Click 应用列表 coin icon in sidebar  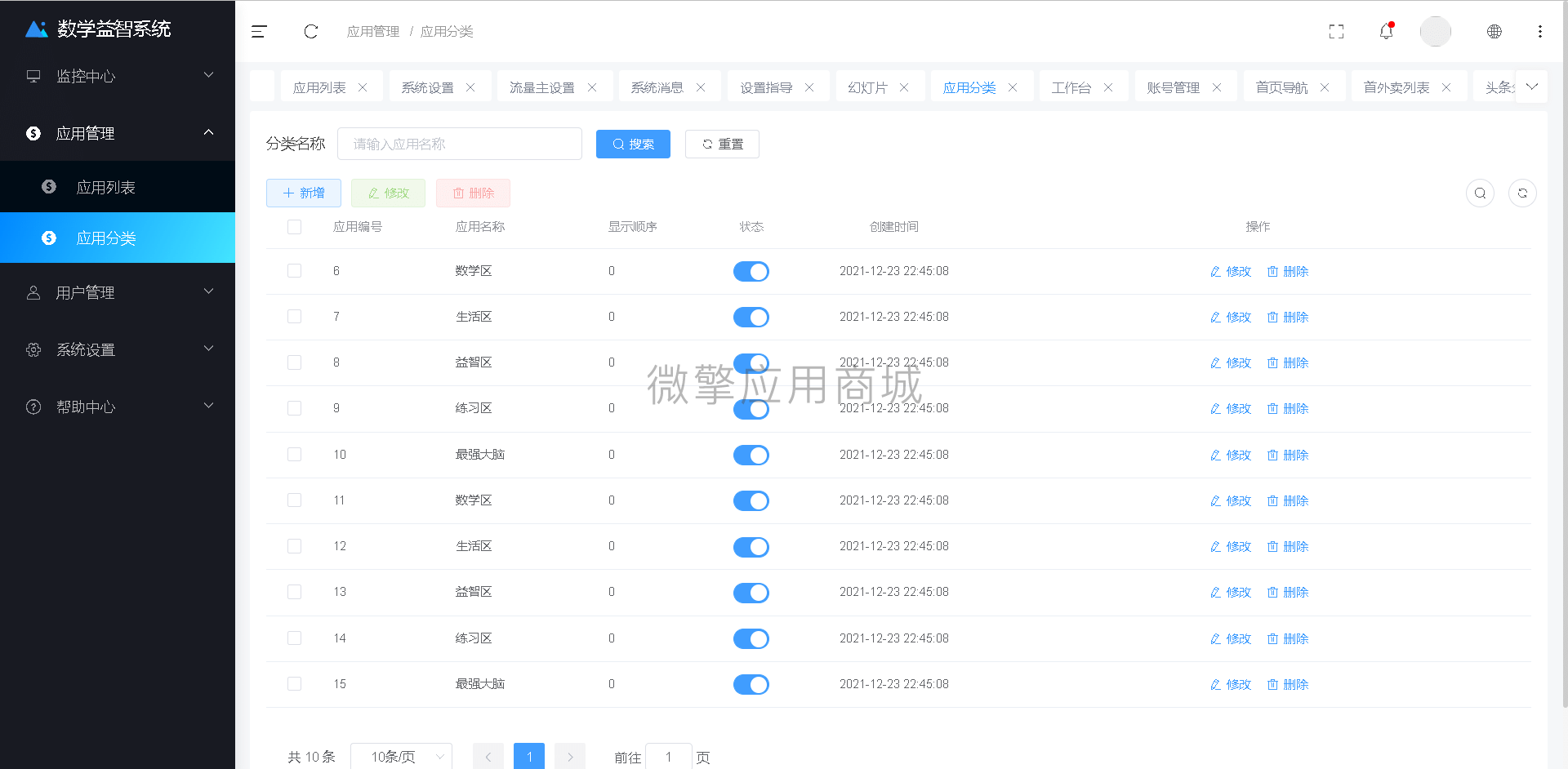tap(49, 187)
